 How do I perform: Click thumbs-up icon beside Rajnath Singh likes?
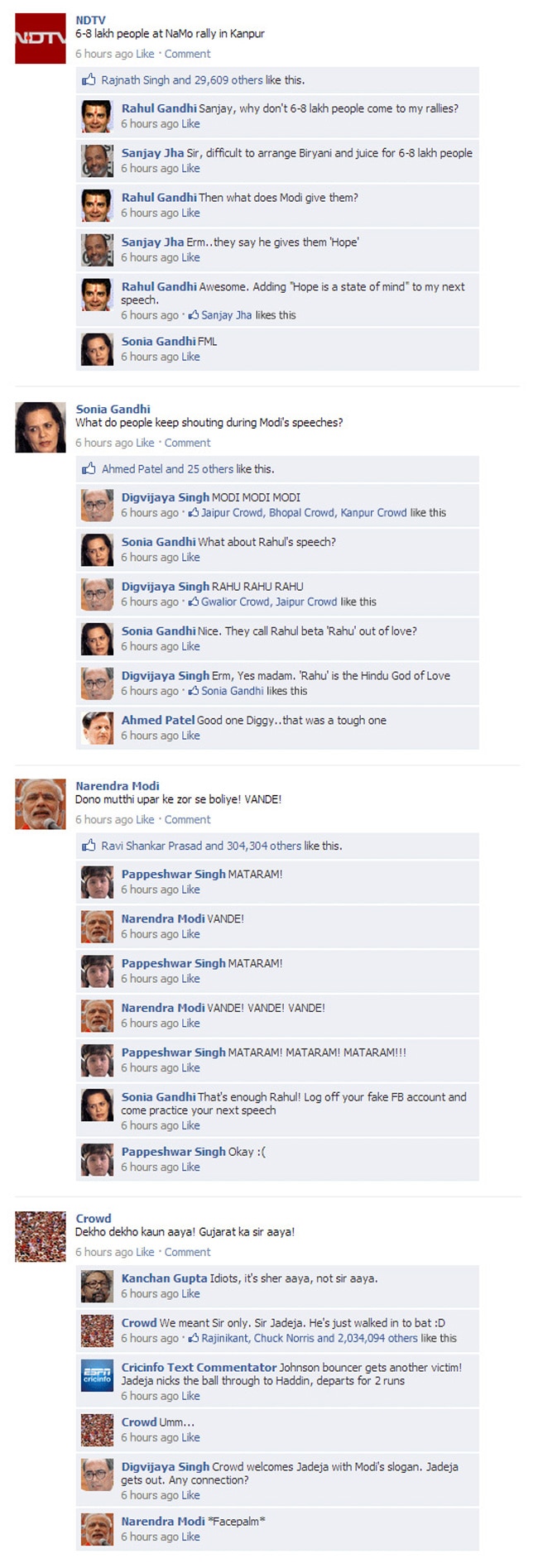click(89, 80)
